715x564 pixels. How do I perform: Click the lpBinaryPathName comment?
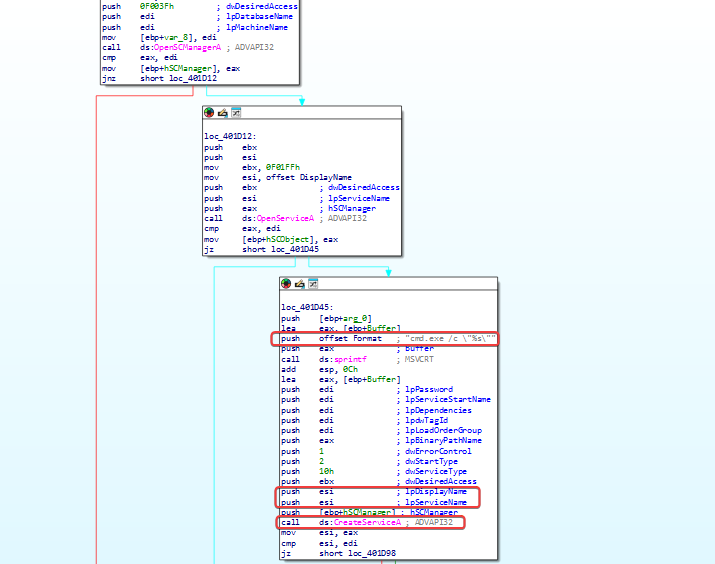443,440
